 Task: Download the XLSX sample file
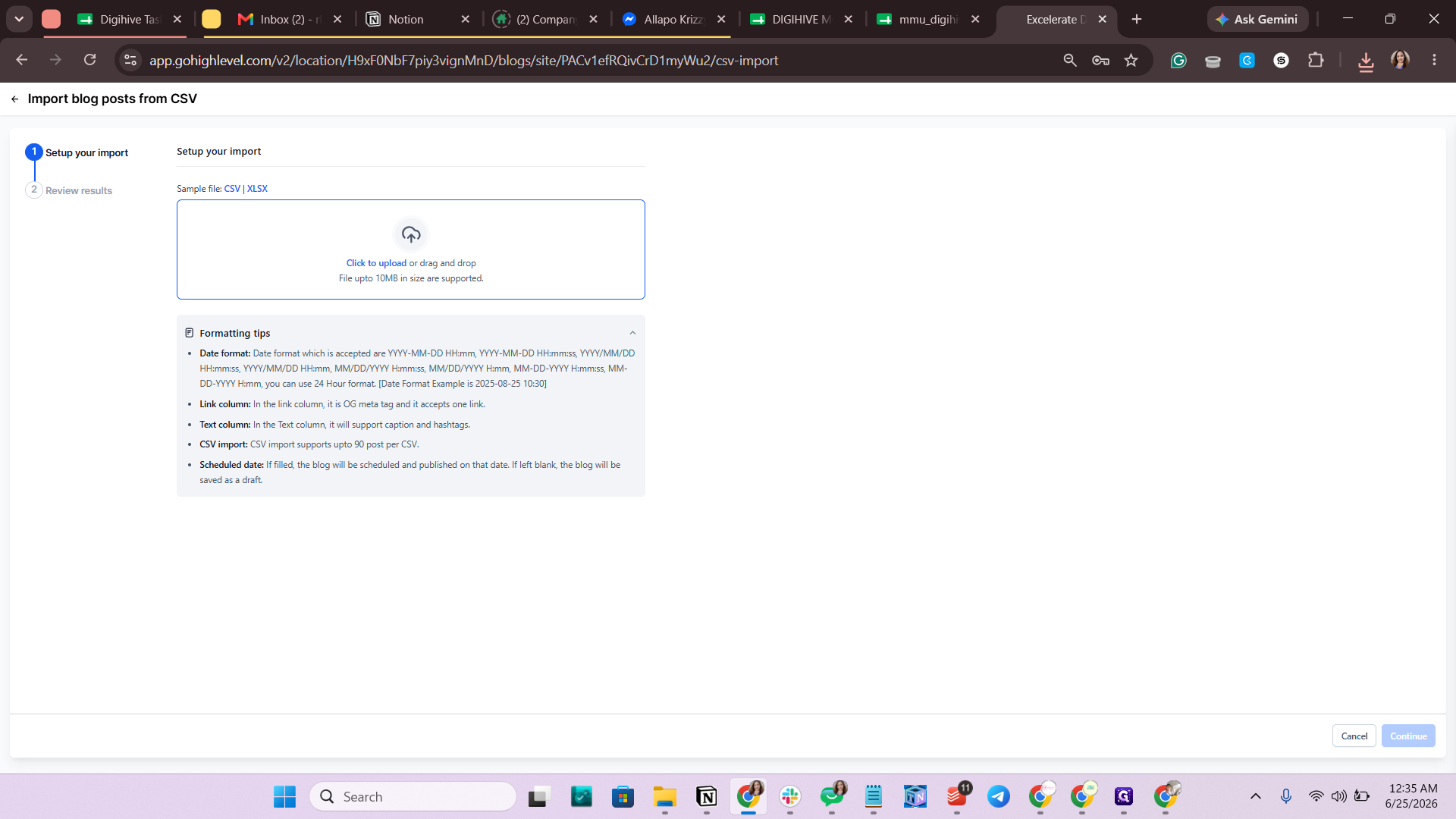click(257, 189)
